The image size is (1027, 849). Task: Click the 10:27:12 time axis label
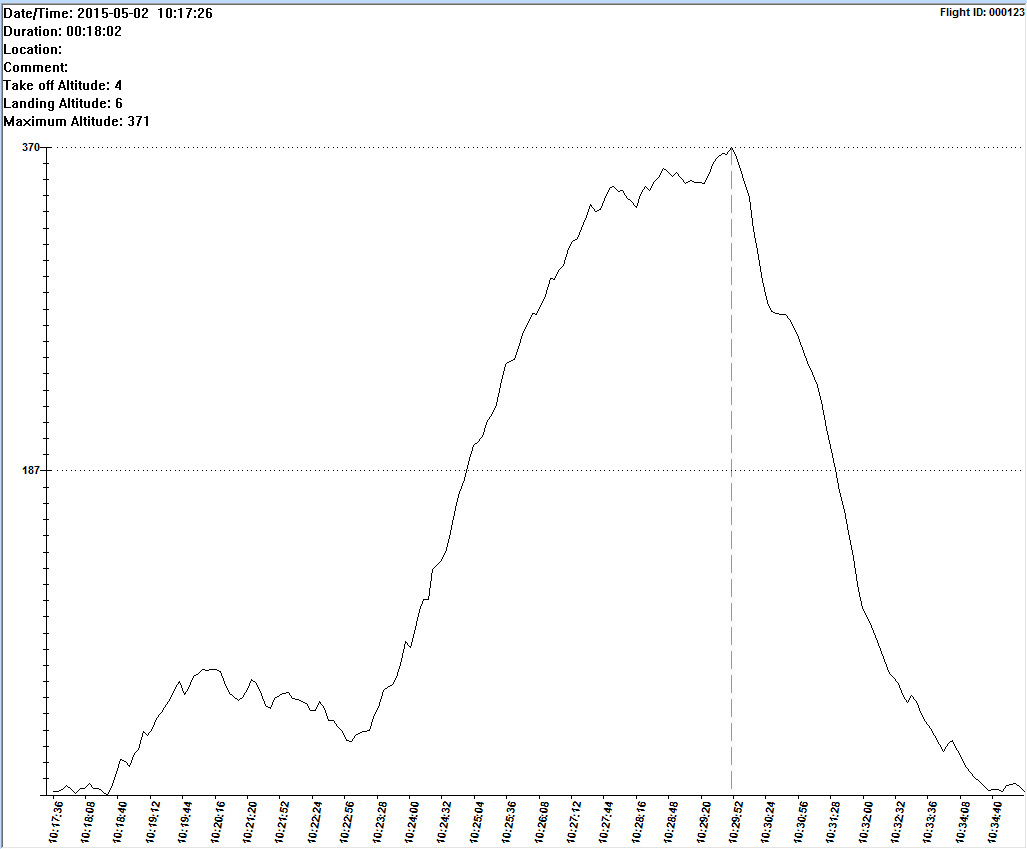pos(575,822)
